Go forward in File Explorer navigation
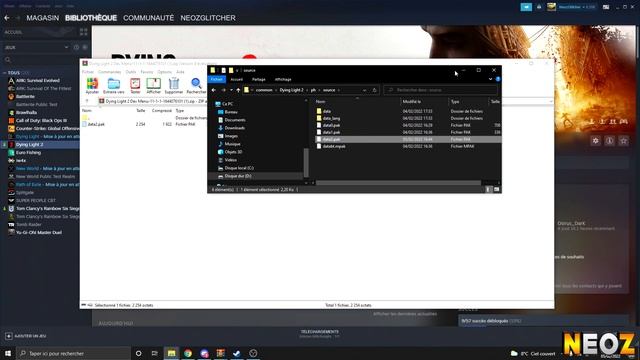 [223, 90]
